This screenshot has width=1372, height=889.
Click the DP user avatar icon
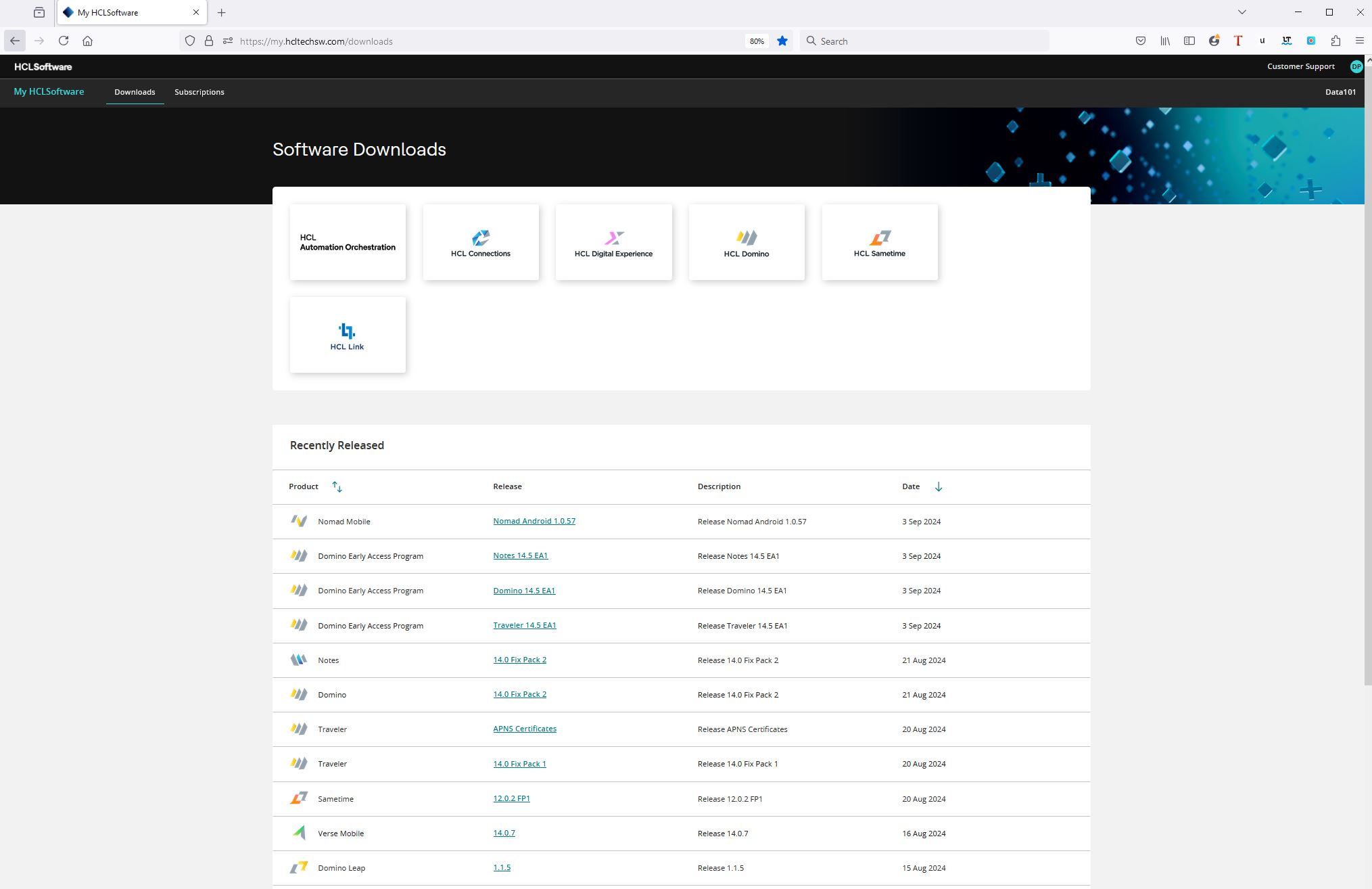coord(1356,66)
